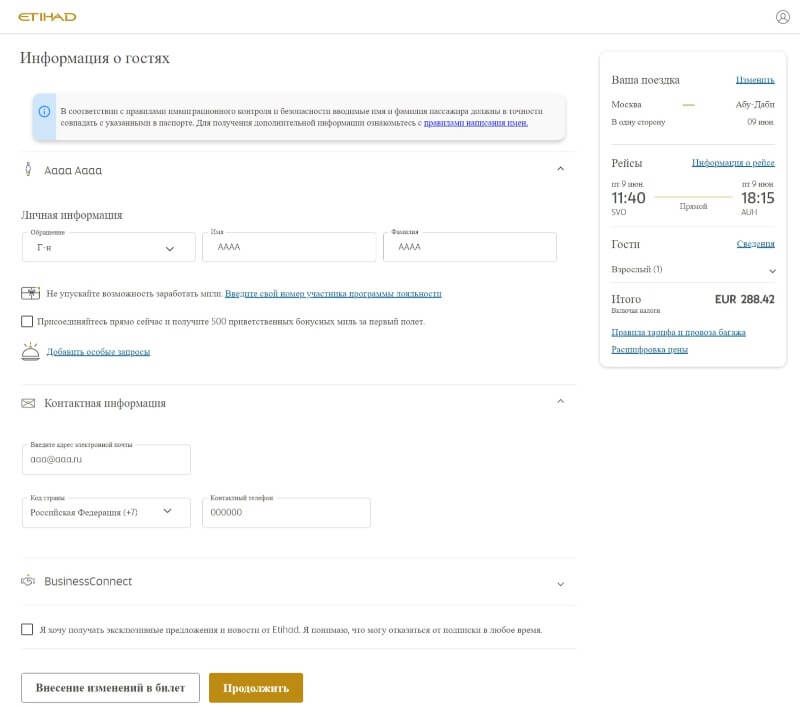Click the Личная информация heading
This screenshot has width=800, height=706.
(x=72, y=215)
